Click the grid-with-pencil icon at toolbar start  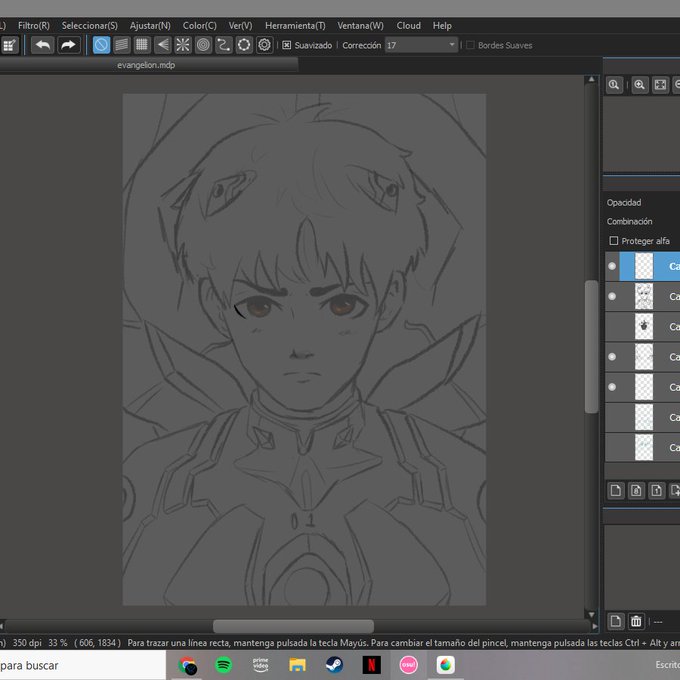[10, 45]
